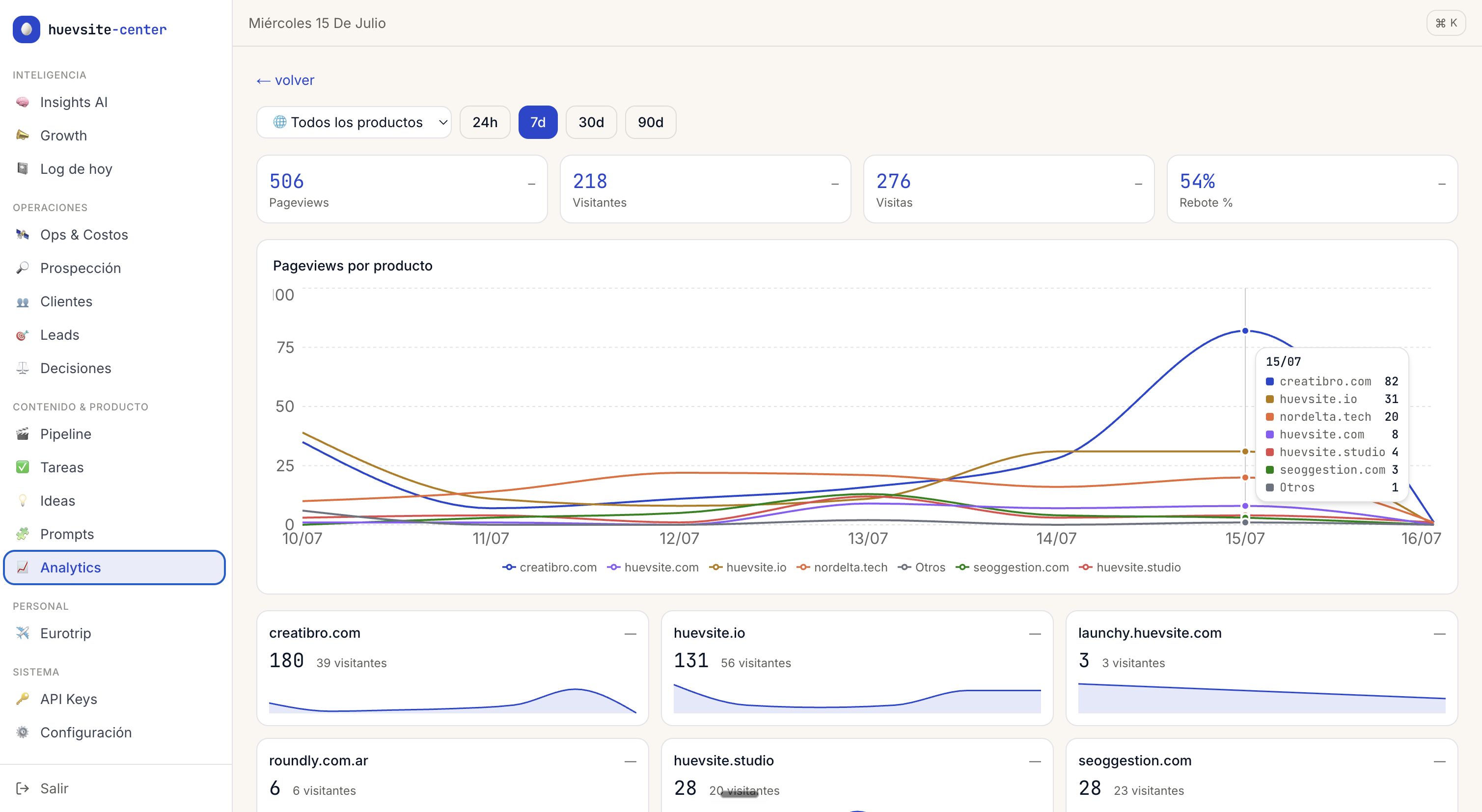The width and height of the screenshot is (1482, 812).
Task: Toggle huevsite.com series in chart legend
Action: pos(653,567)
